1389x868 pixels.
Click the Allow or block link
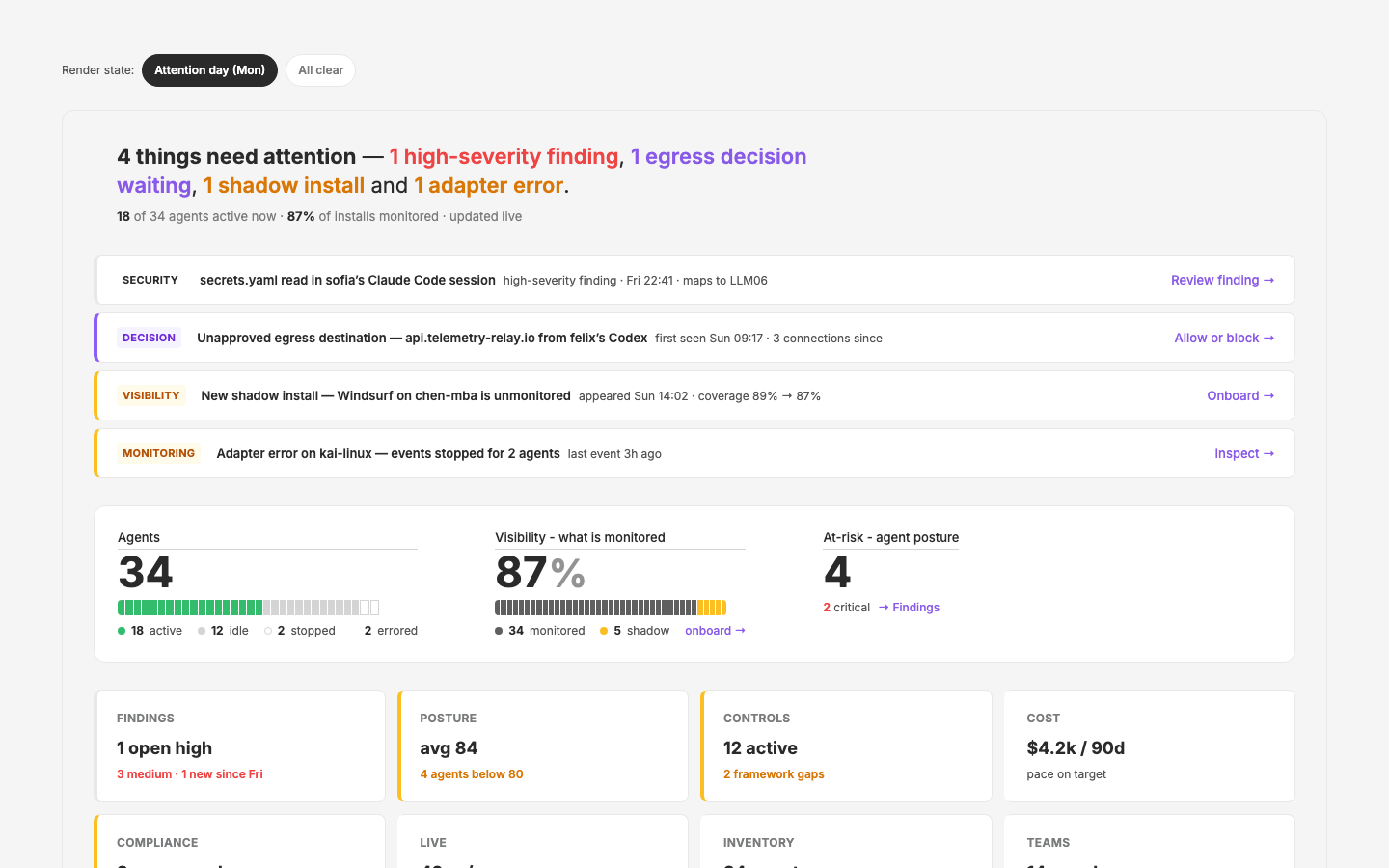point(1224,338)
